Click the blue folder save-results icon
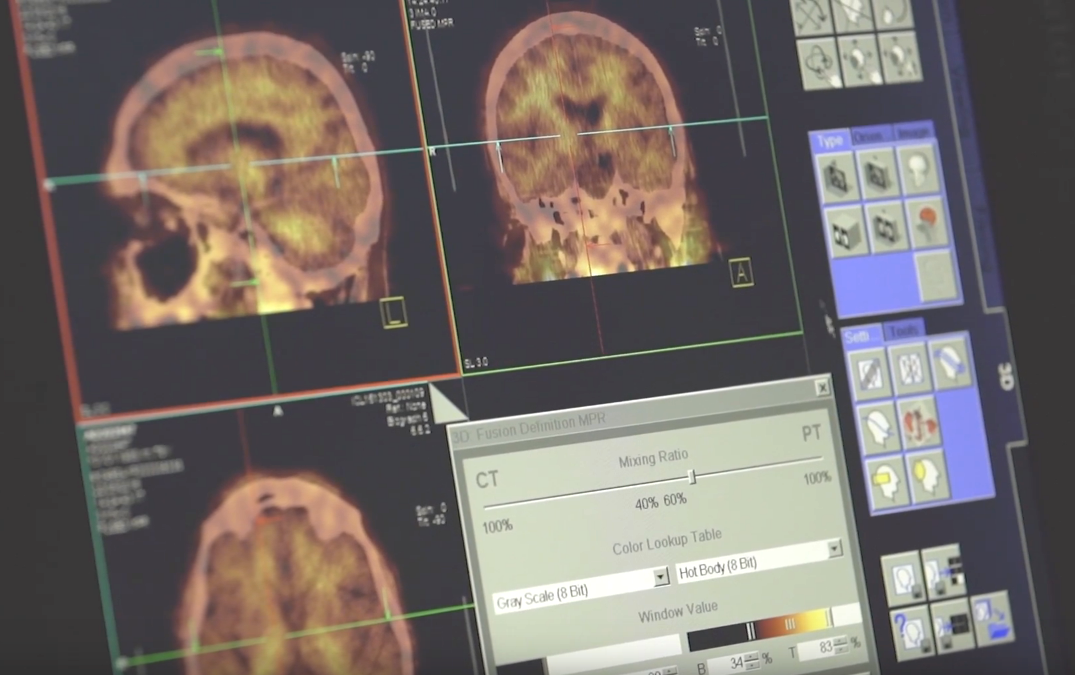 pos(994,626)
